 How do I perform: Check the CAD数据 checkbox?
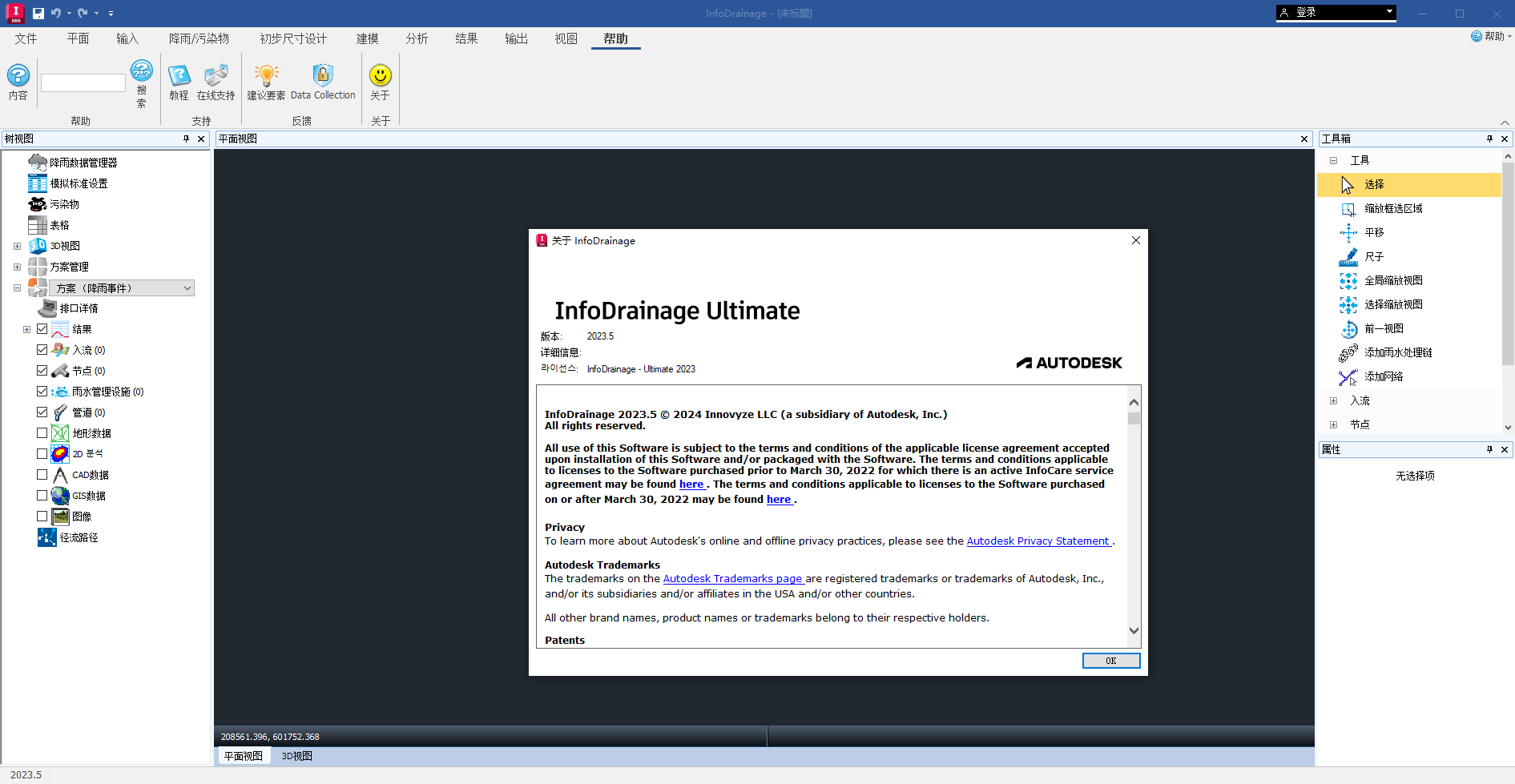[42, 474]
